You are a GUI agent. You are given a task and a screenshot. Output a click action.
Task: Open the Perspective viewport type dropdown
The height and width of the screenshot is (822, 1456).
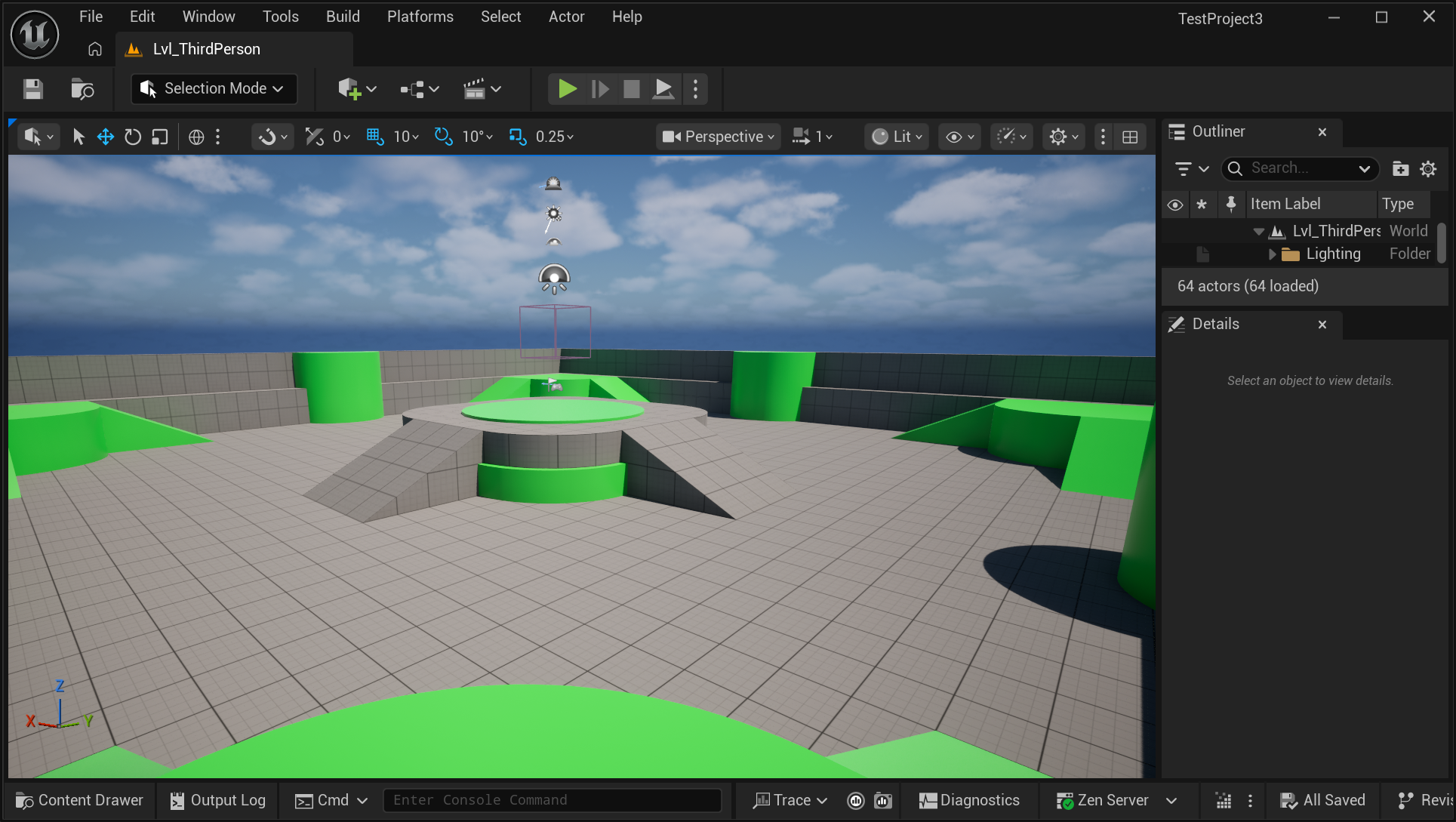pyautogui.click(x=718, y=137)
